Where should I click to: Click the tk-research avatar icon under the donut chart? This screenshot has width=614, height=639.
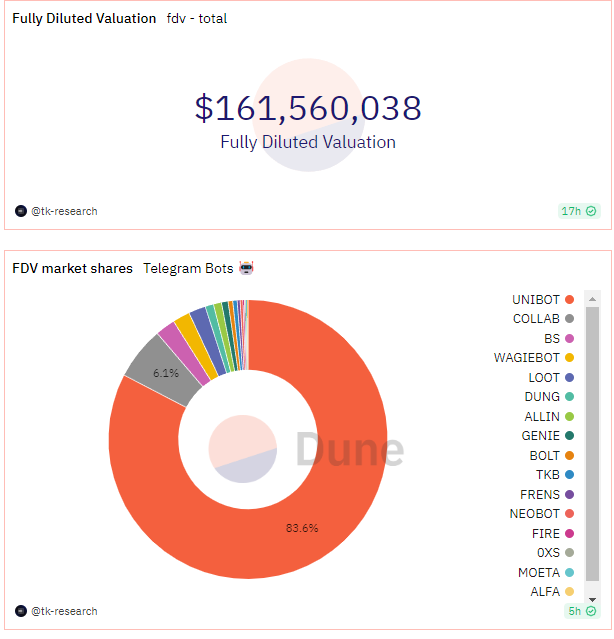click(21, 611)
